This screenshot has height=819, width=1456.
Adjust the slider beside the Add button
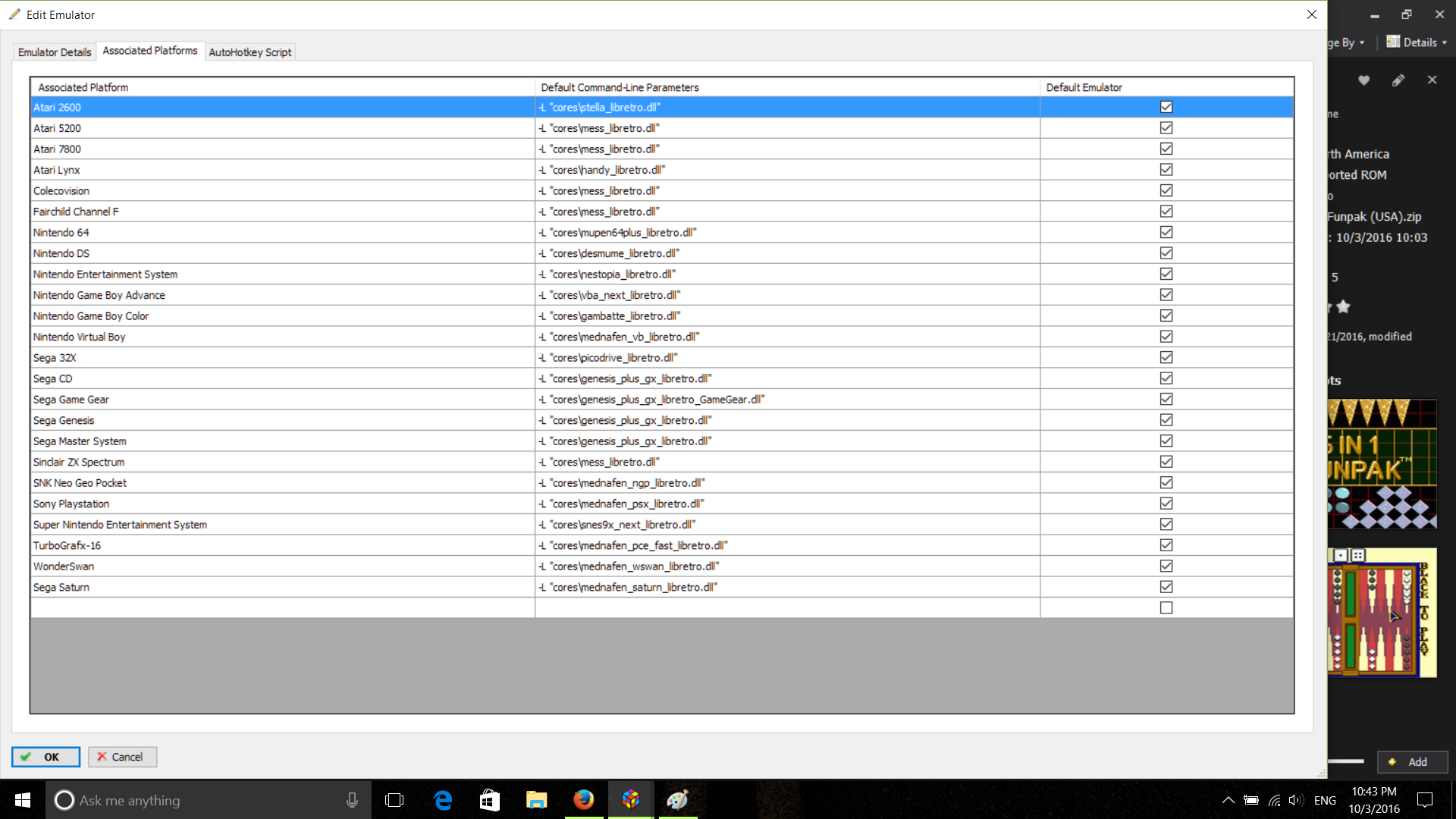(1346, 761)
